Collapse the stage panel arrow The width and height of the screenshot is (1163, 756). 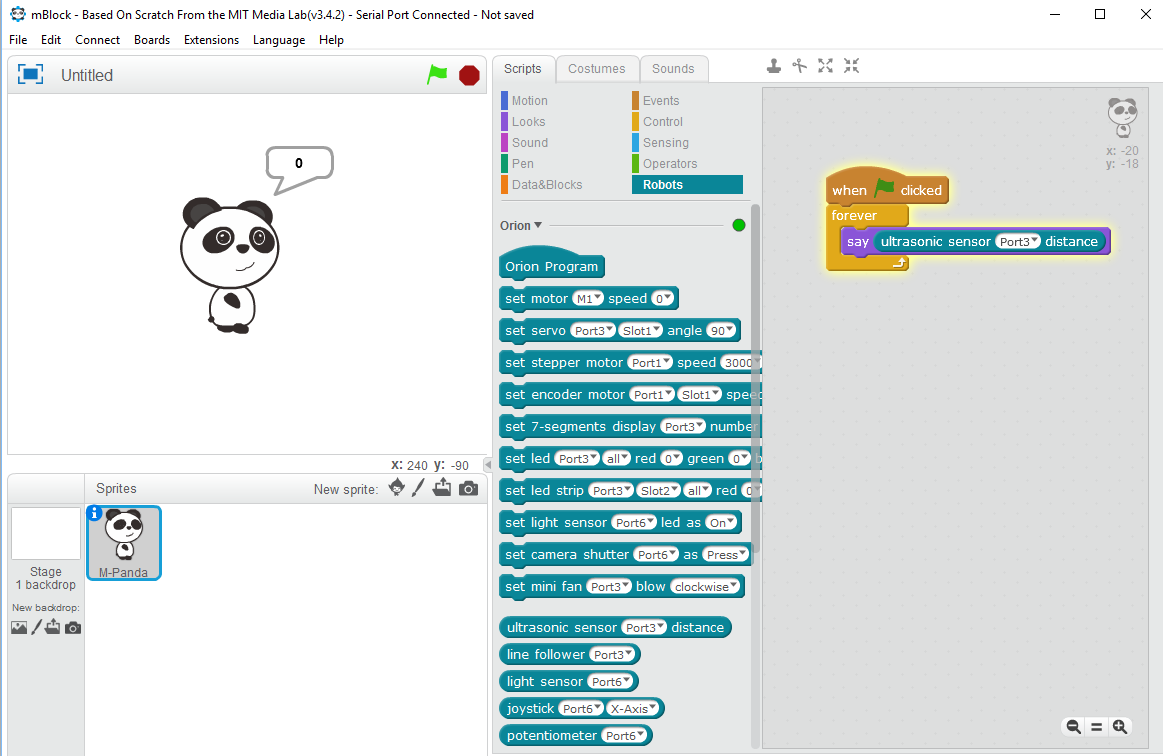pos(487,464)
